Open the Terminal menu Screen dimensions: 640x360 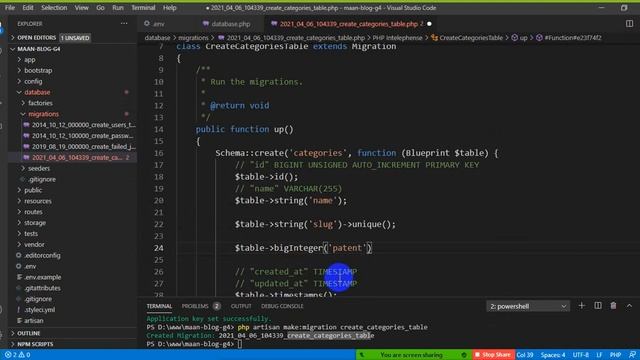[x=143, y=8]
